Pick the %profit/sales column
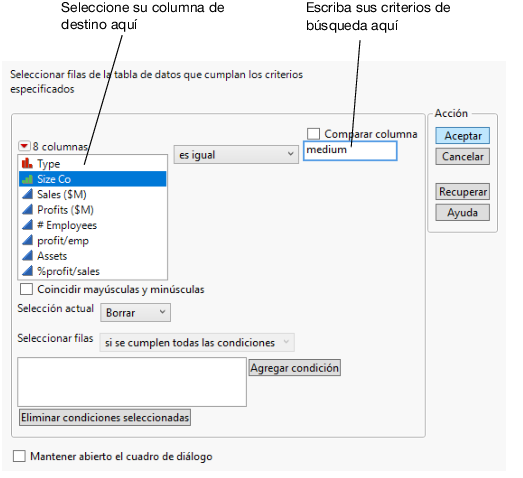The image size is (523, 478). coord(92,271)
